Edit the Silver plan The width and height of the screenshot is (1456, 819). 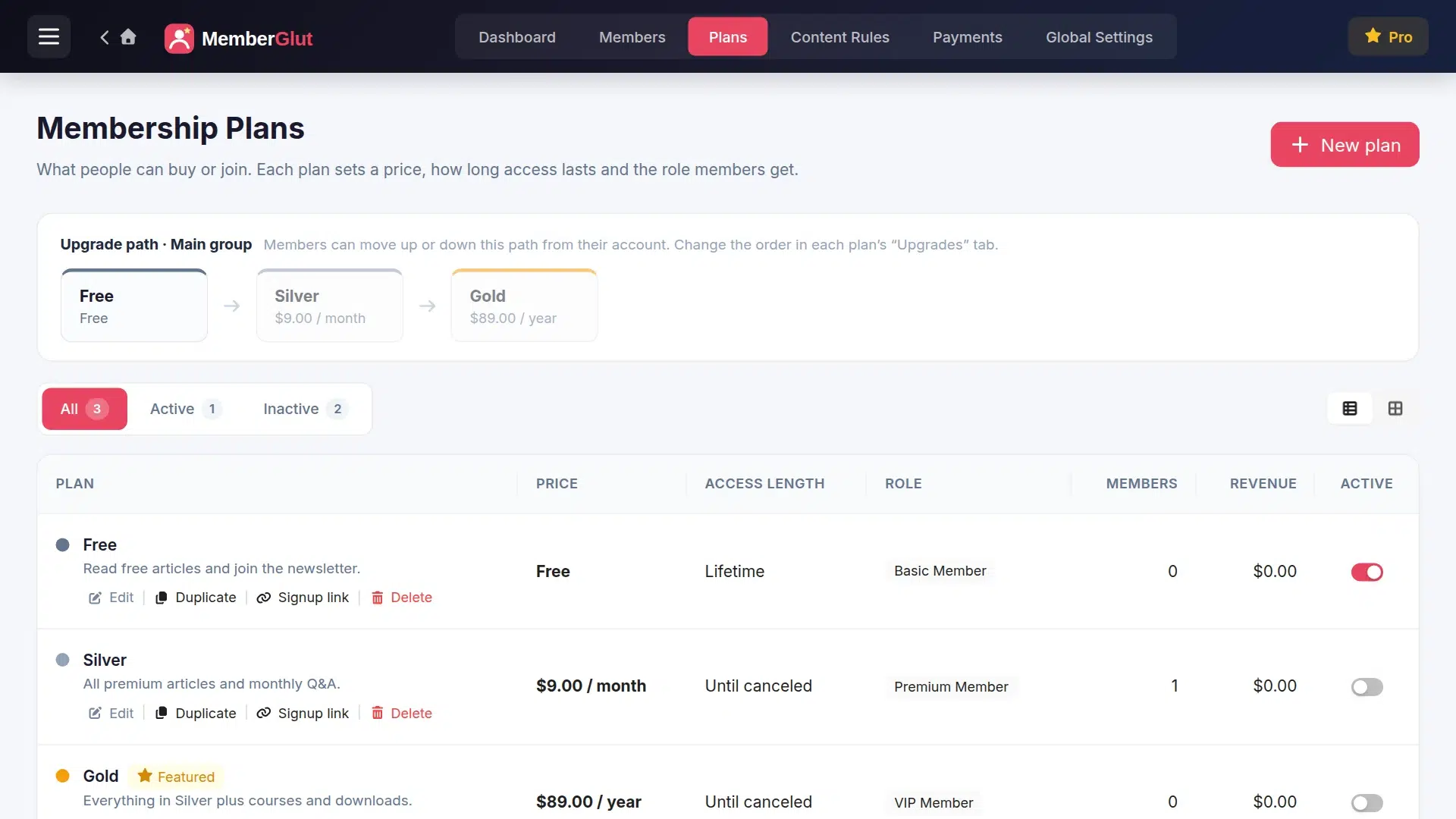[111, 714]
